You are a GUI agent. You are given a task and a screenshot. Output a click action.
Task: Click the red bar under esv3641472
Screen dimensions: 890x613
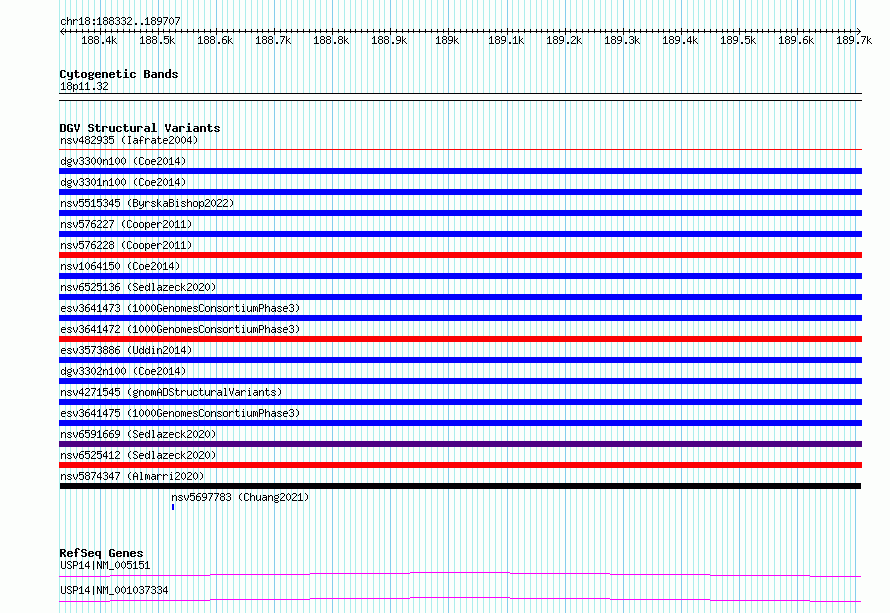[x=460, y=339]
